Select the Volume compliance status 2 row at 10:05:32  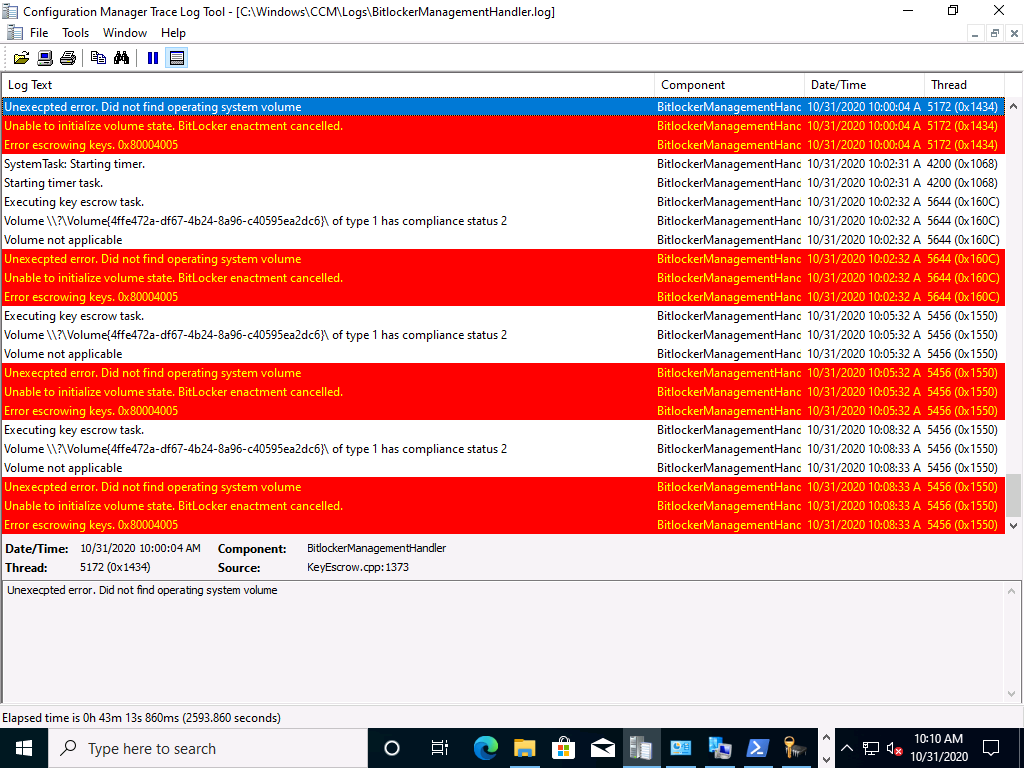504,335
